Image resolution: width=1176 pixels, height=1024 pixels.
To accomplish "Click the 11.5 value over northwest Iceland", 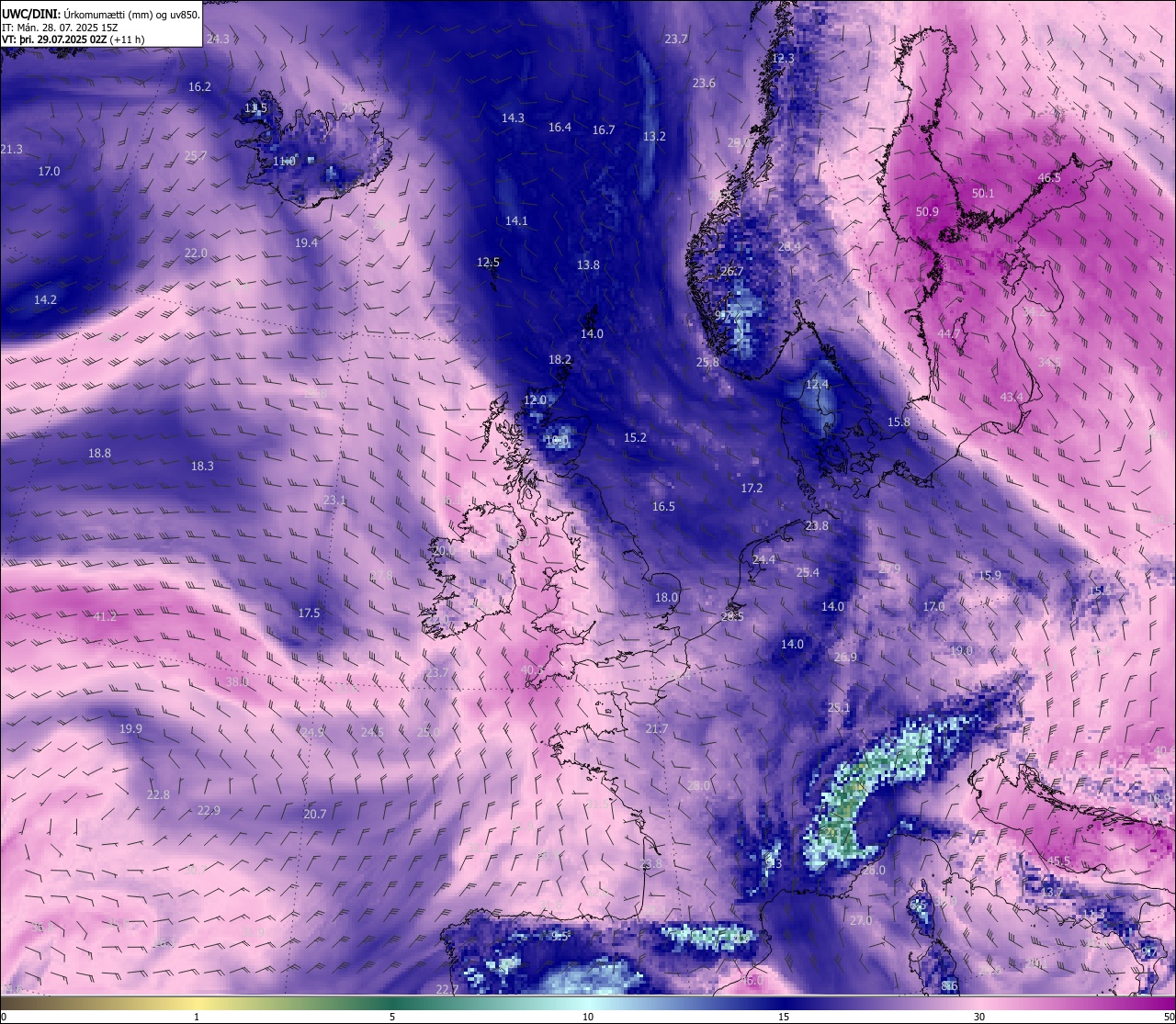I will tap(255, 108).
